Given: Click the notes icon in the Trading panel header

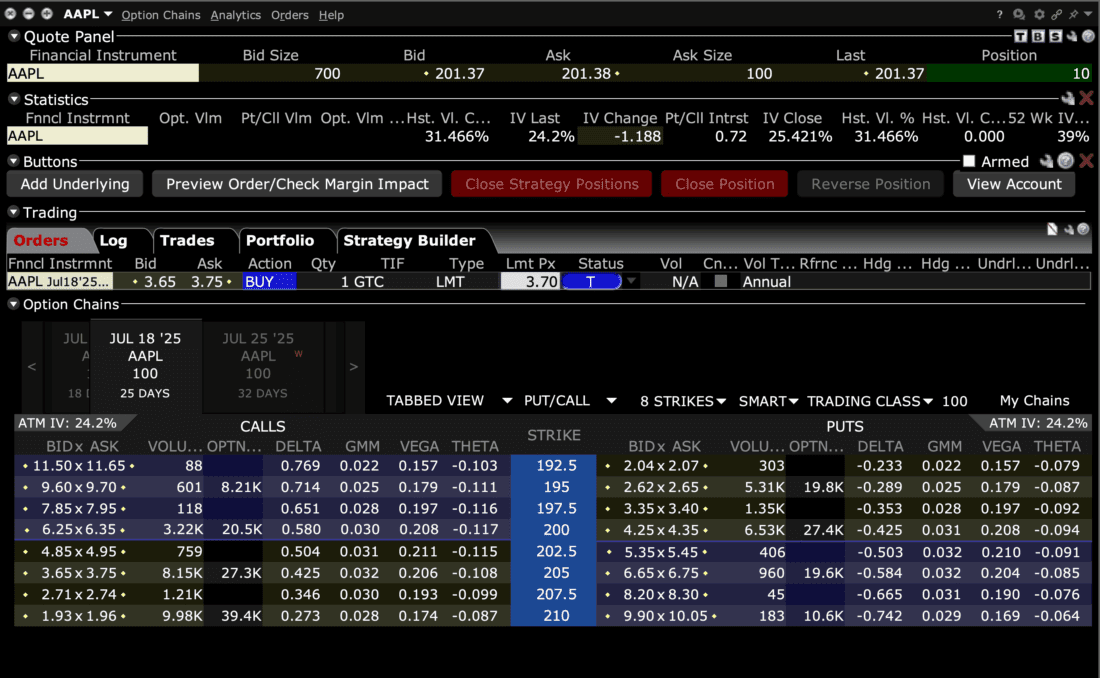Looking at the screenshot, I should pos(1052,228).
